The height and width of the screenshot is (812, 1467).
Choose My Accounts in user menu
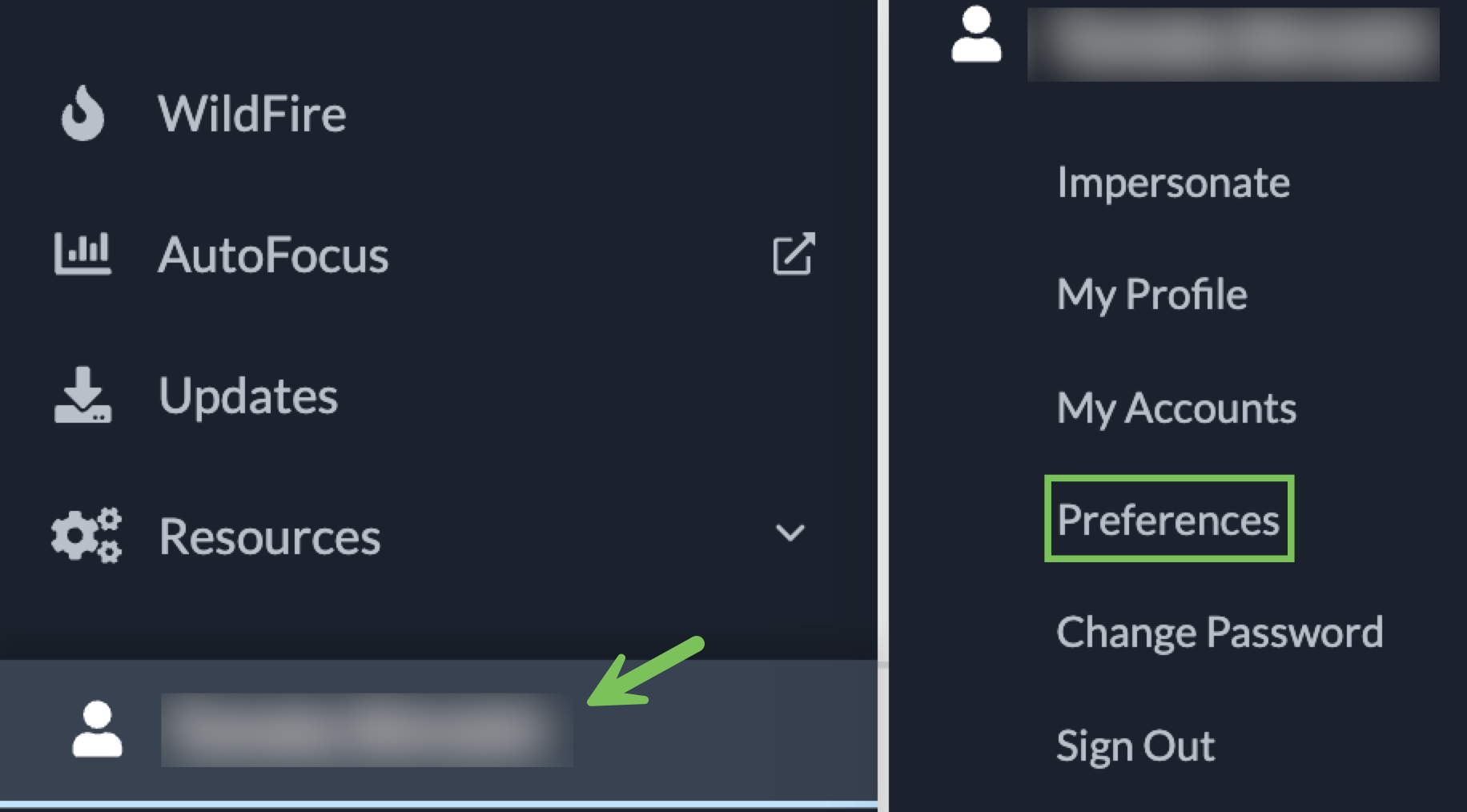point(1176,408)
